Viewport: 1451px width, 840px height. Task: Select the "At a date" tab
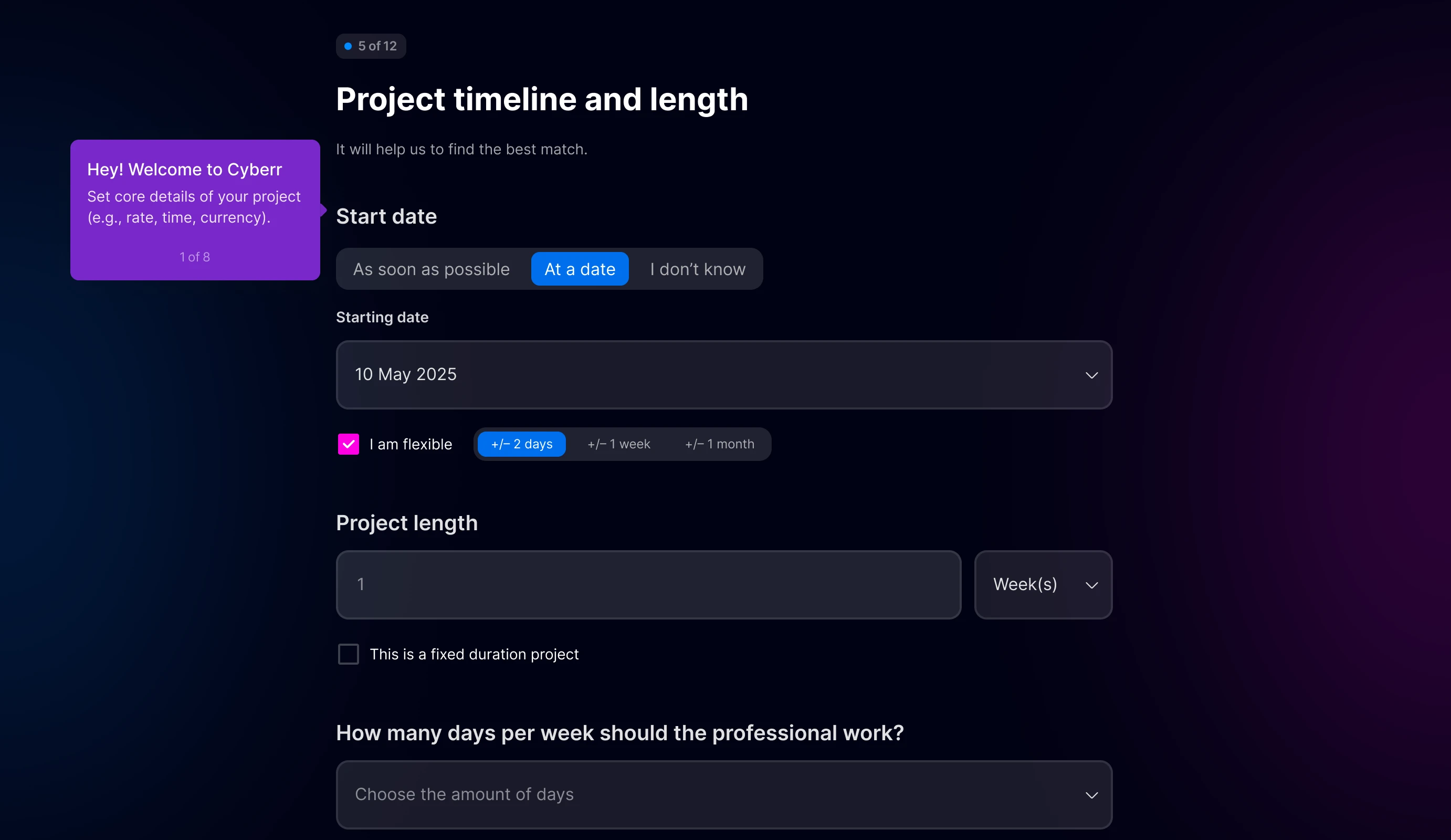580,269
